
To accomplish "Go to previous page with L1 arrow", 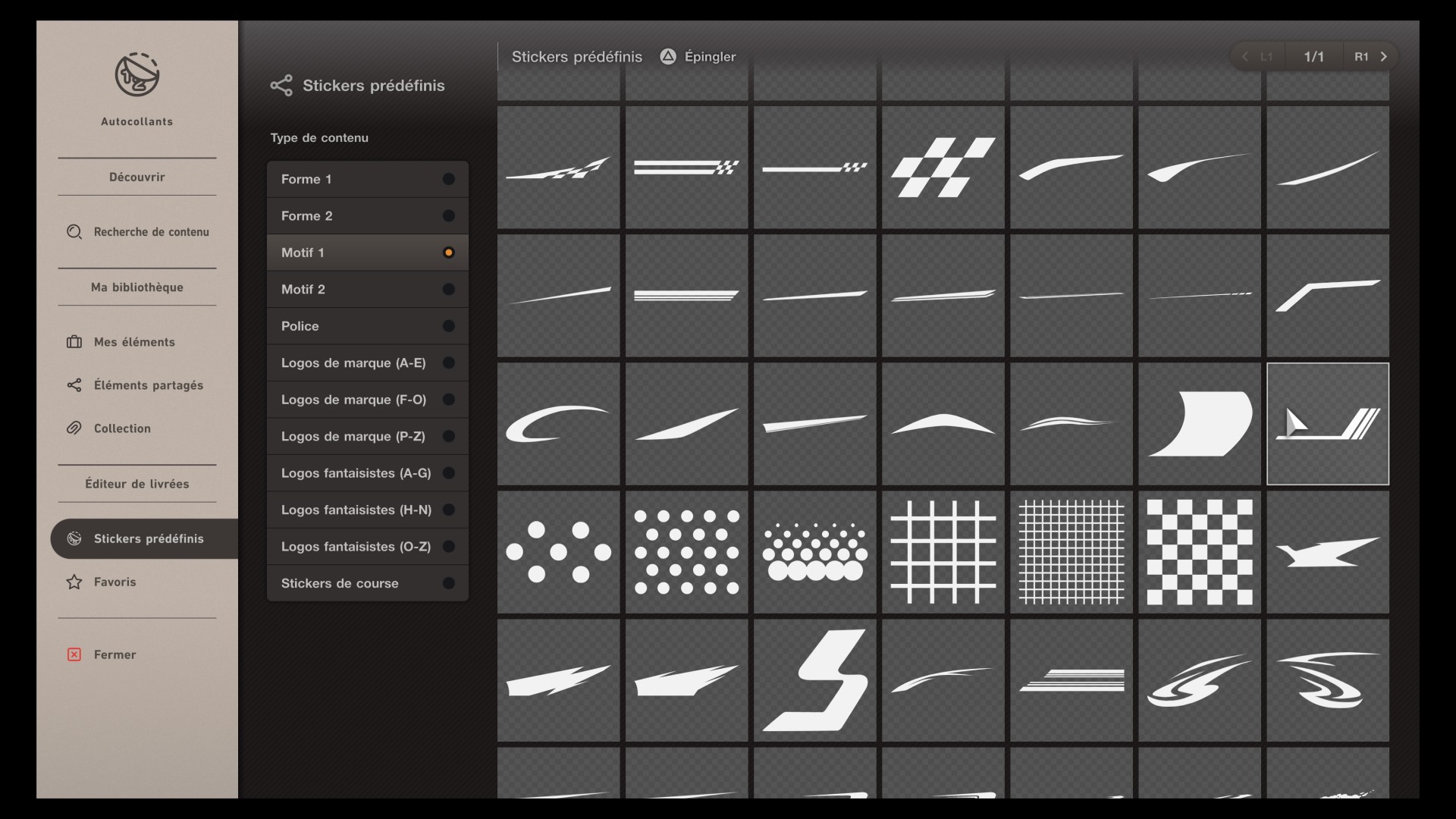I will (x=1246, y=57).
